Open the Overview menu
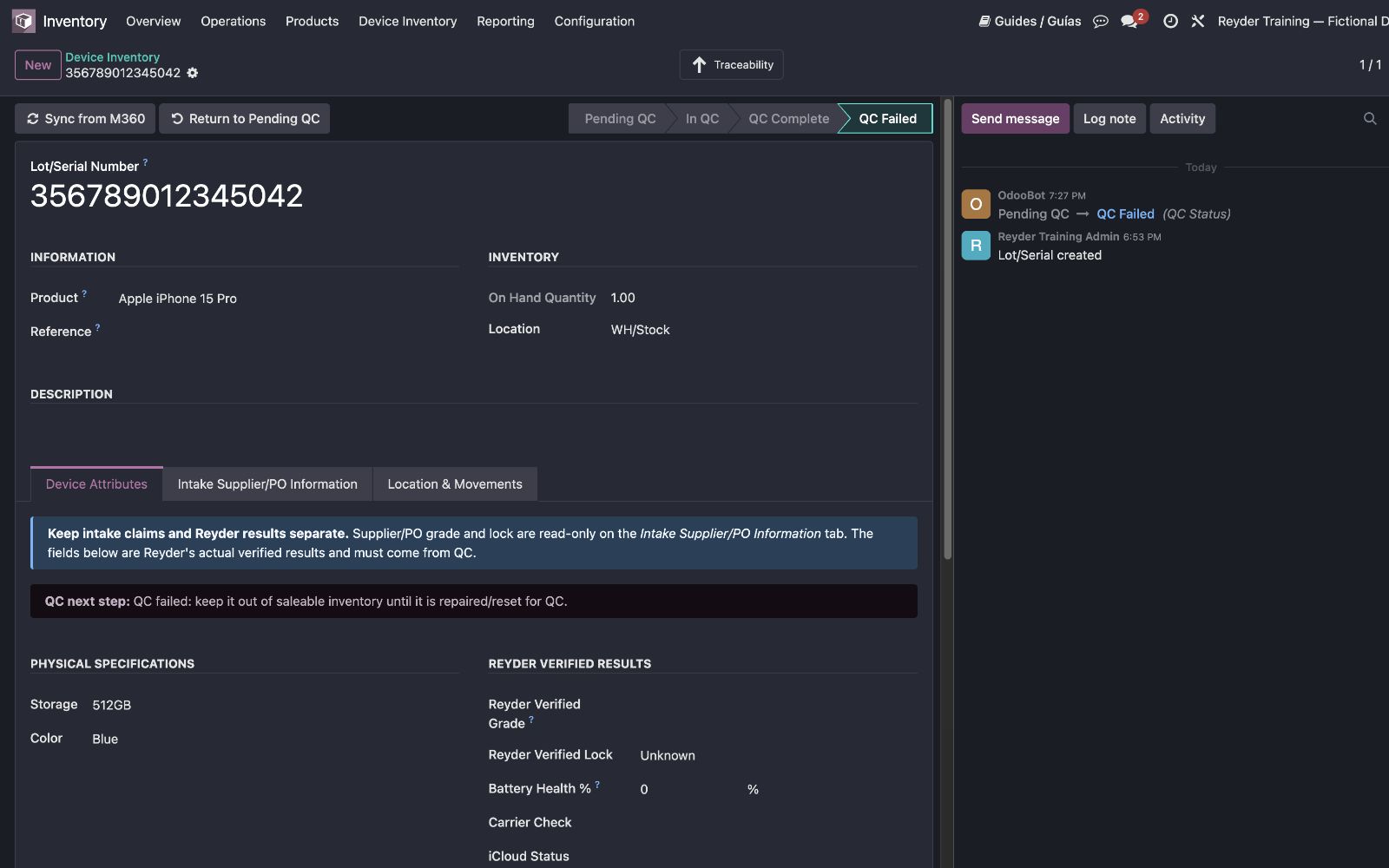This screenshot has width=1389, height=868. tap(154, 21)
